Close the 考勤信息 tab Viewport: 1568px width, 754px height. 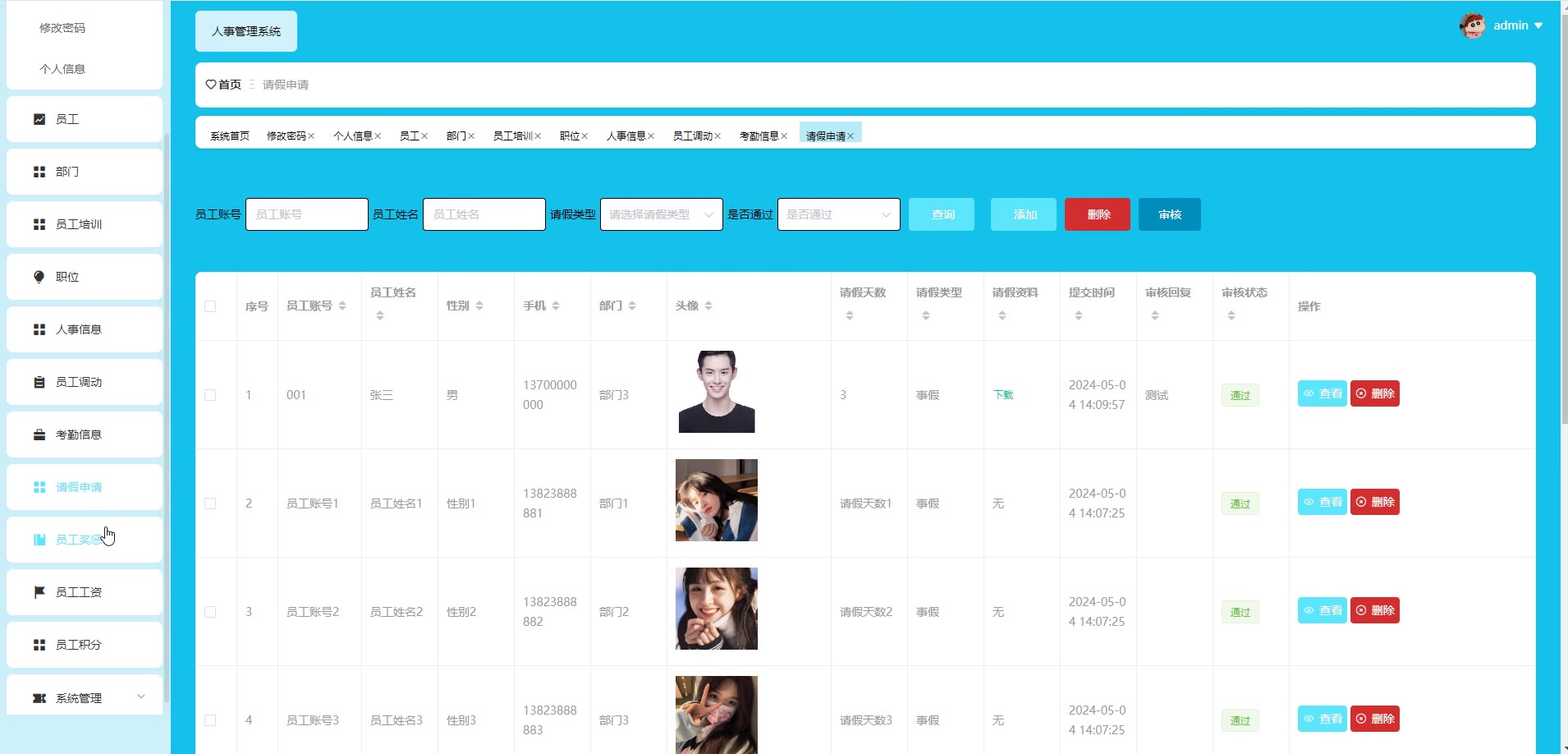784,136
